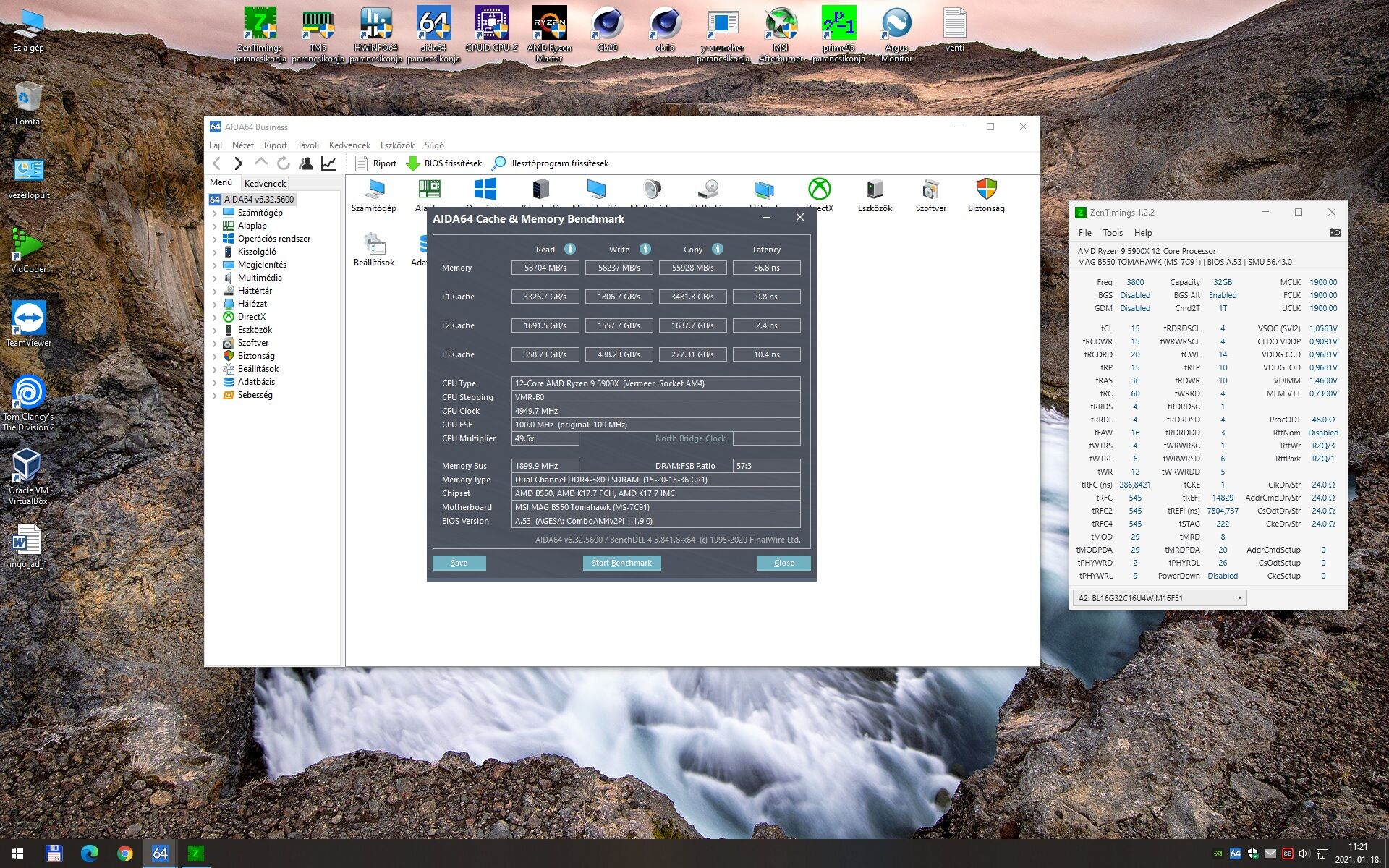
Task: Open the Szoftver category icon
Action: coord(930,190)
